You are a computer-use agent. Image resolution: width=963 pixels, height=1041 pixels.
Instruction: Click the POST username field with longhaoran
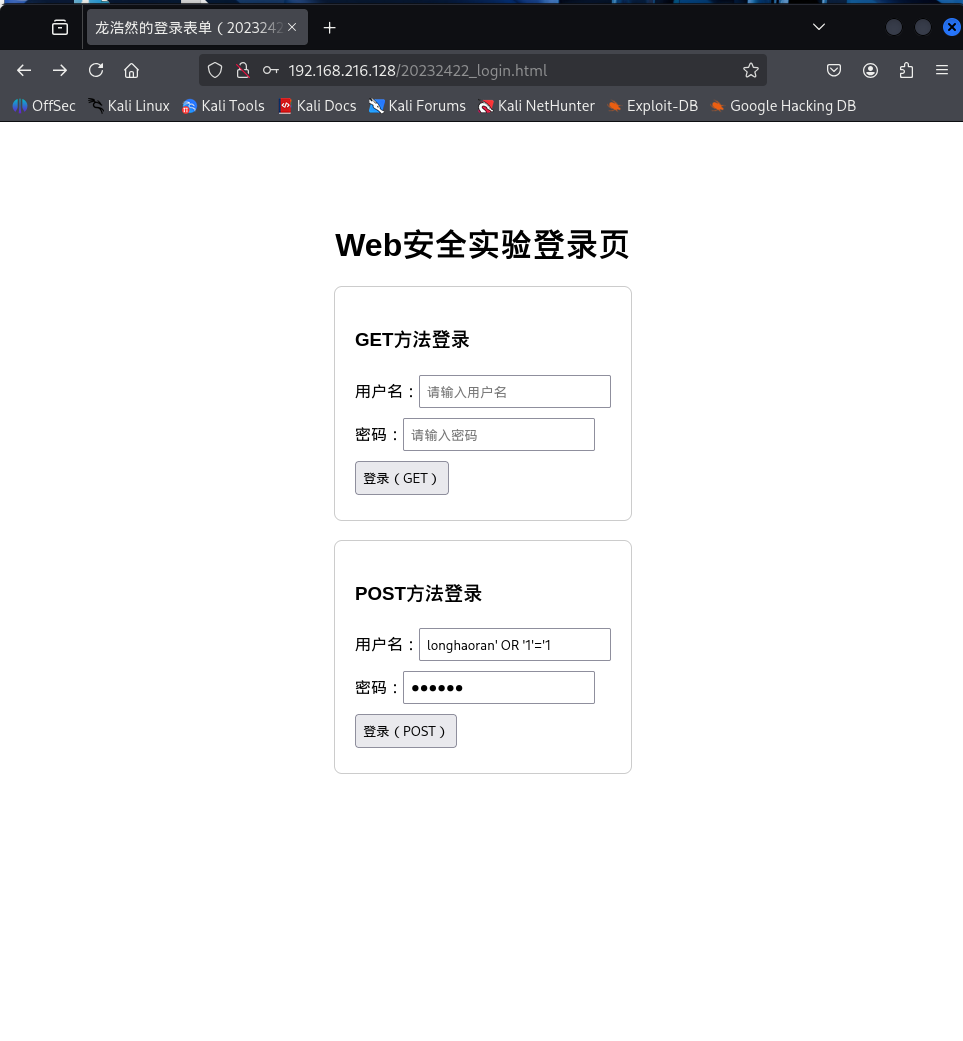point(514,645)
